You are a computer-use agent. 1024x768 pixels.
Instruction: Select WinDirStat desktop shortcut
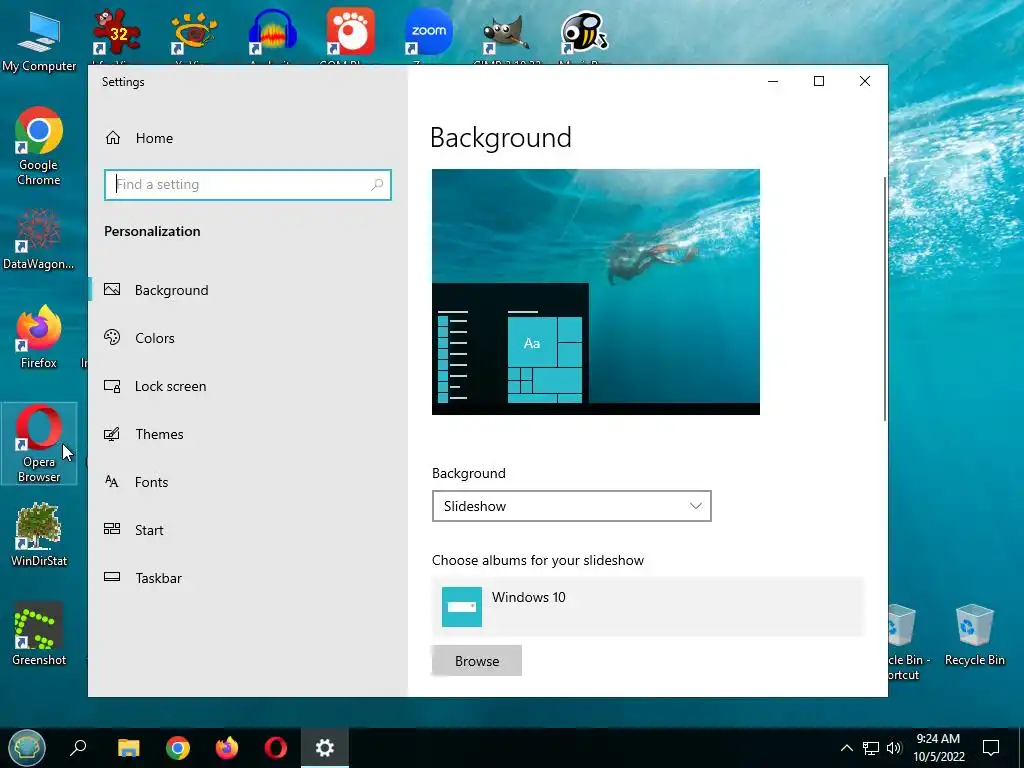tap(39, 534)
